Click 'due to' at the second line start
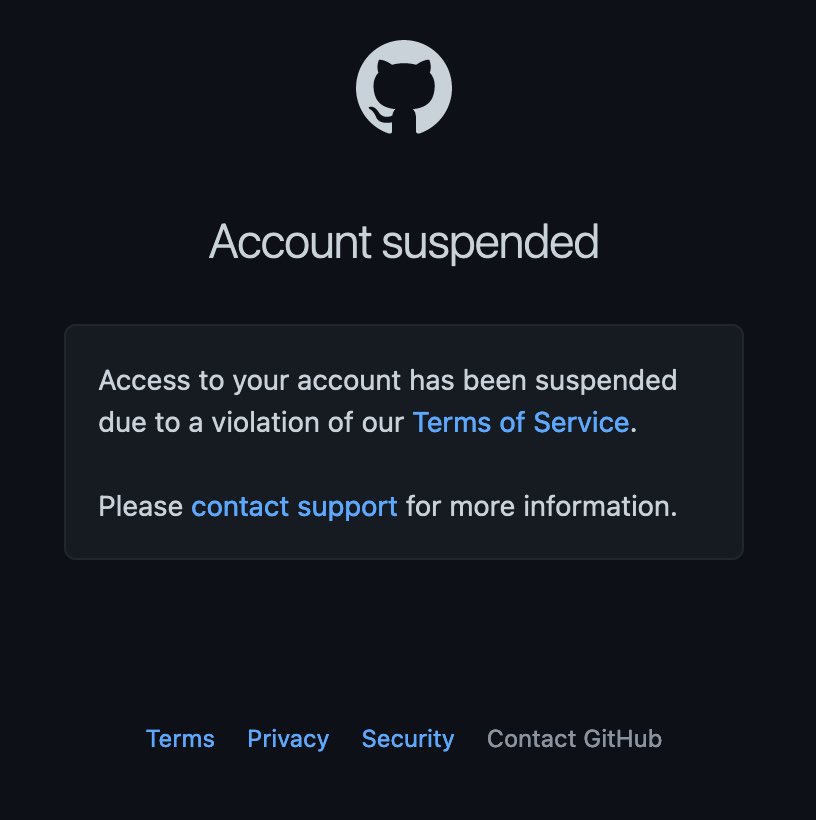The height and width of the screenshot is (820, 816). point(124,422)
